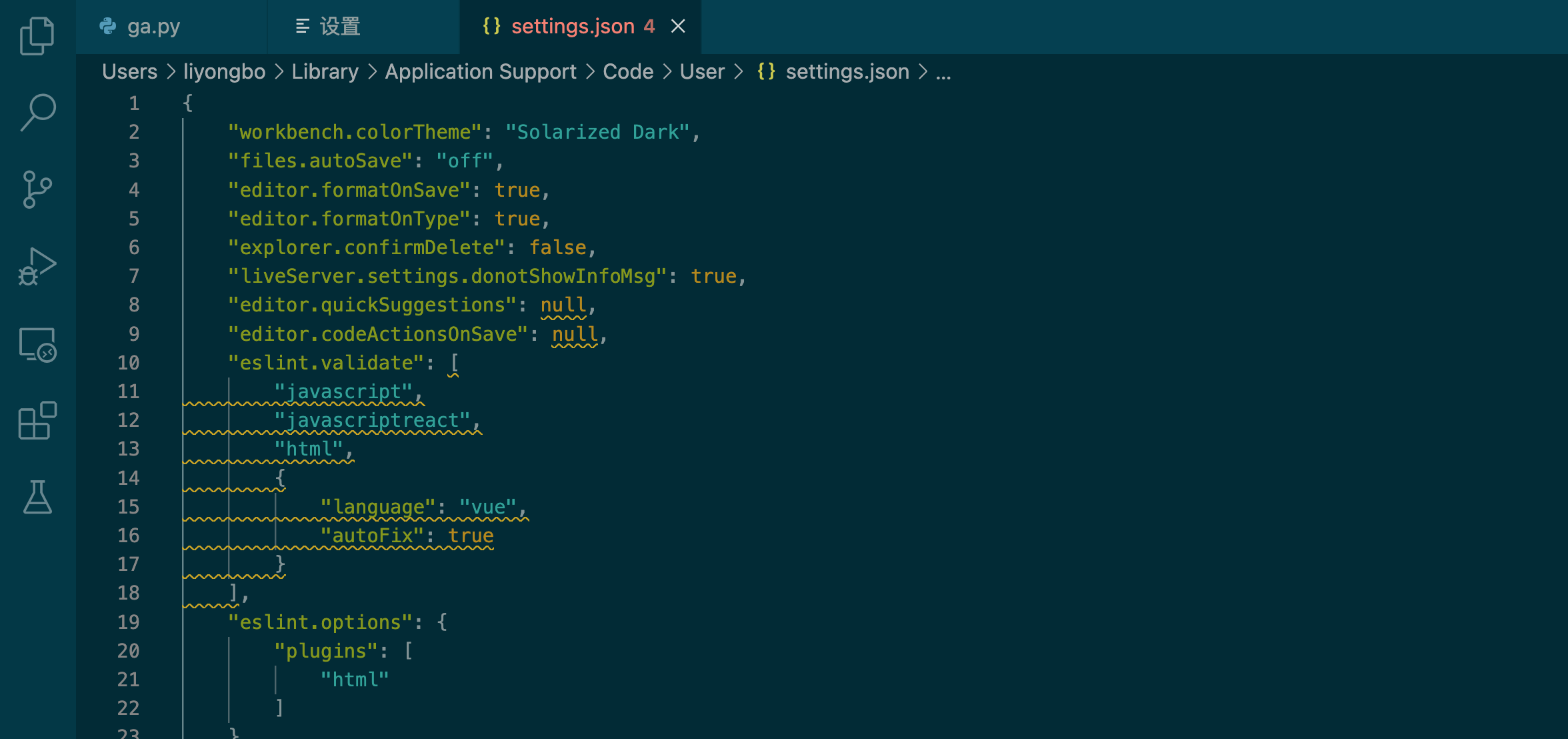Click "workbench.colorTheme" key text
Image resolution: width=1568 pixels, height=739 pixels.
click(355, 132)
